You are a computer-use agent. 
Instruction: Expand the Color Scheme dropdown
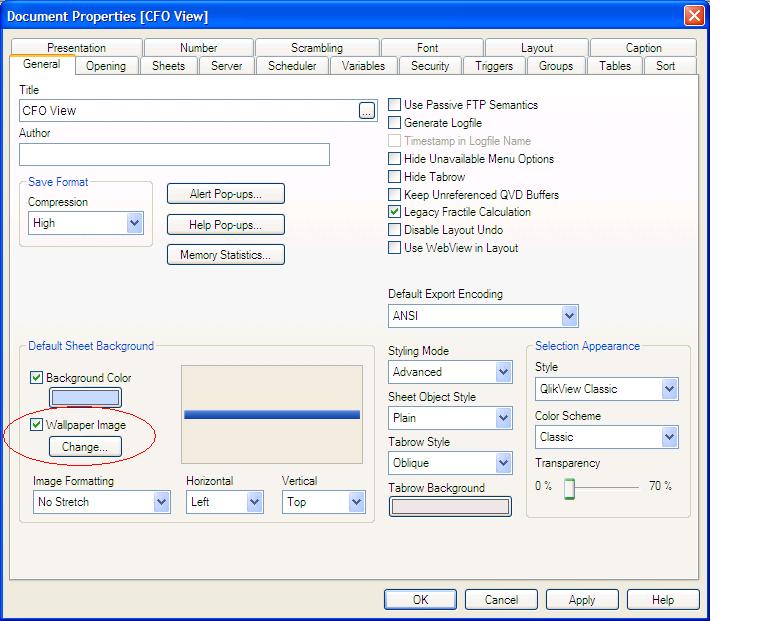(669, 437)
